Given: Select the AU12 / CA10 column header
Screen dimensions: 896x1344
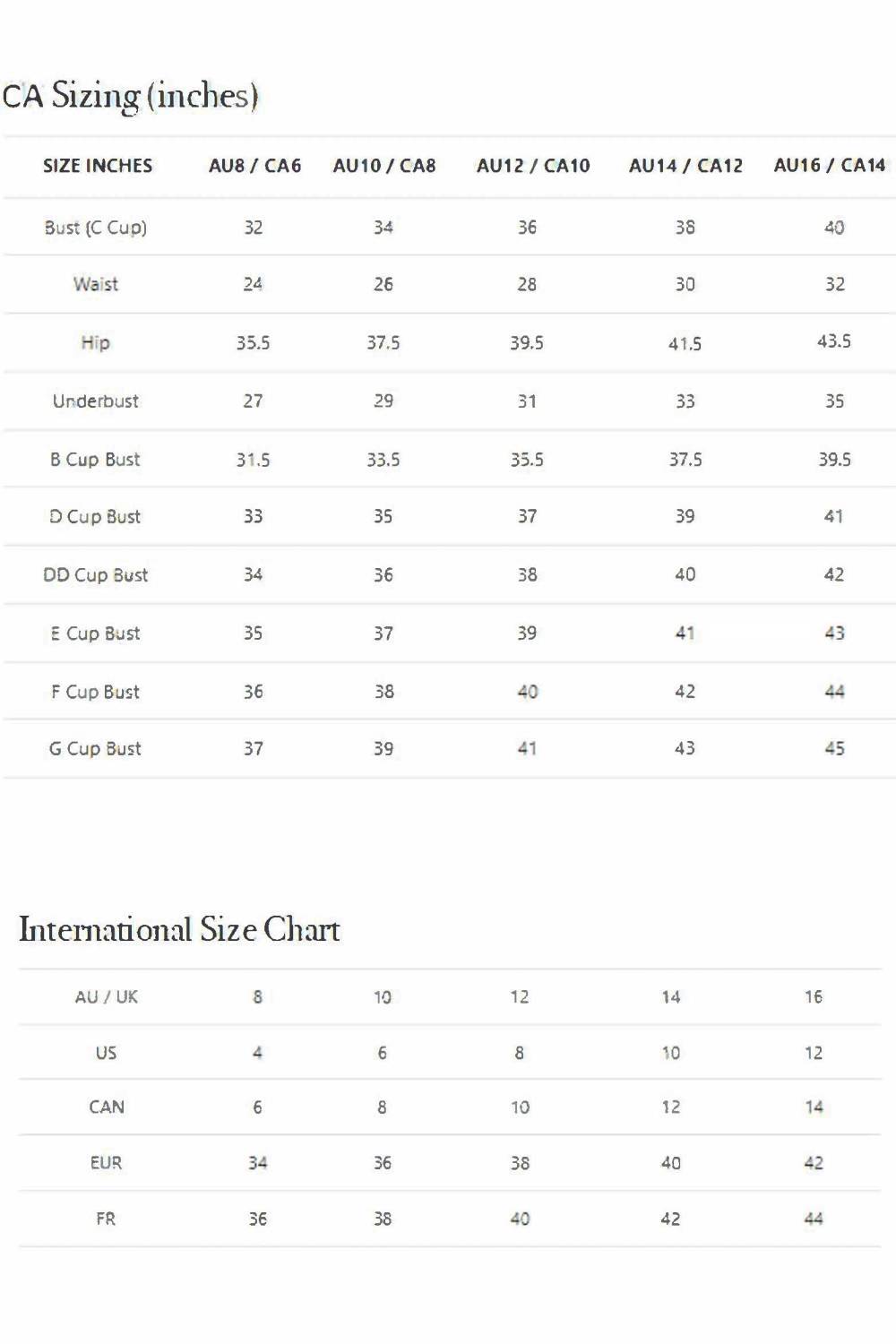Looking at the screenshot, I should click(x=533, y=166).
